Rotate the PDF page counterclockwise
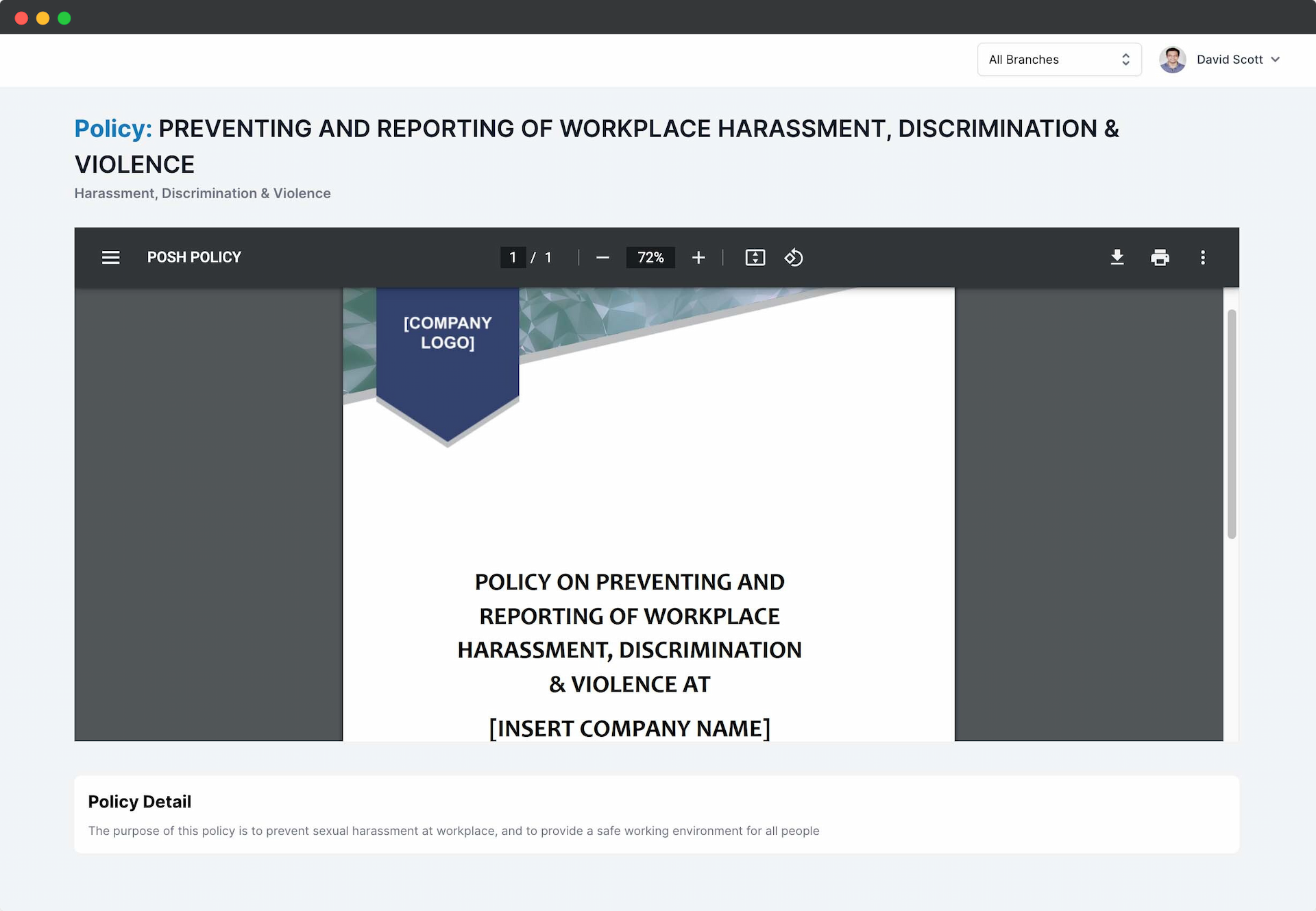1316x911 pixels. [794, 257]
